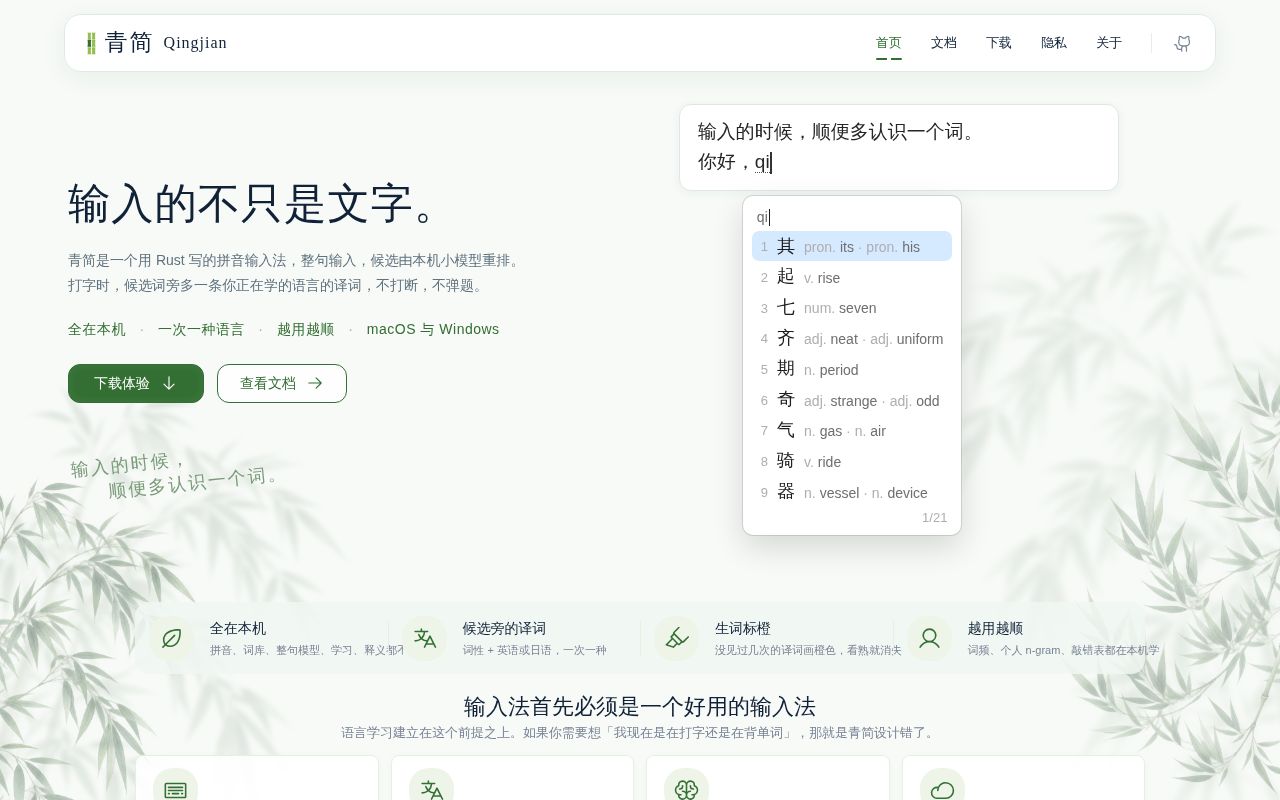Select candidate 4 齐 neat / uniform
1280x800 pixels.
coord(852,339)
